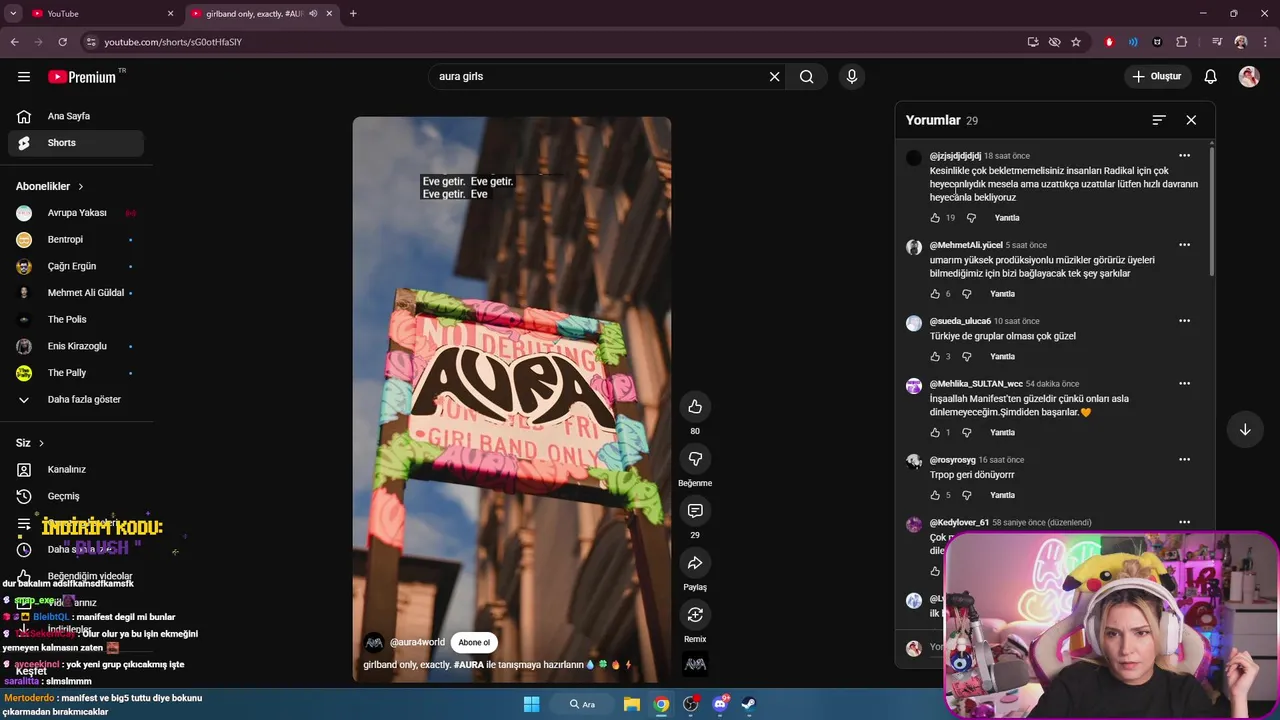Open the notifications bell
The height and width of the screenshot is (720, 1280).
(x=1210, y=77)
